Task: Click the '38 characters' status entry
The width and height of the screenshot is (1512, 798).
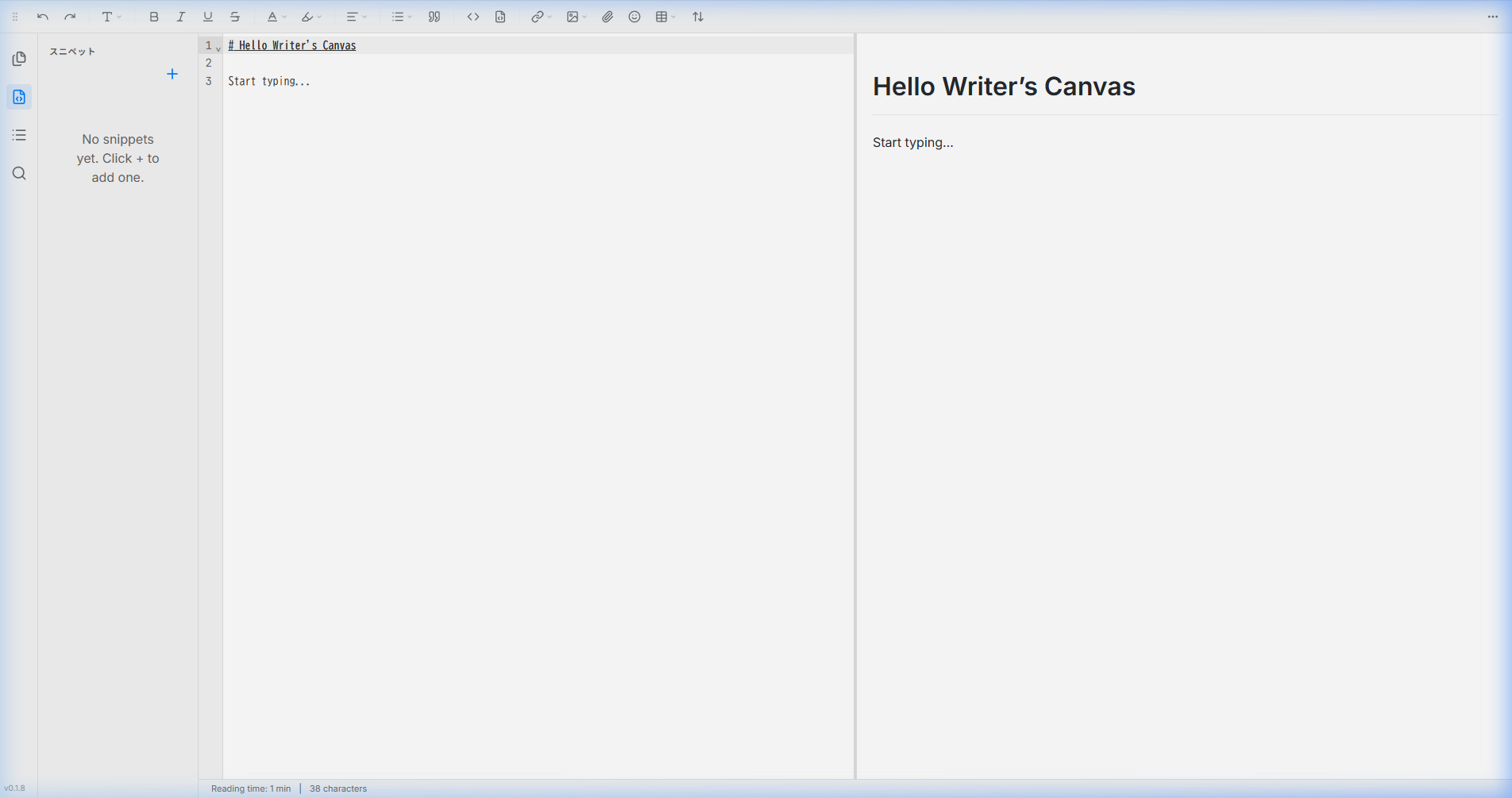Action: (x=338, y=788)
